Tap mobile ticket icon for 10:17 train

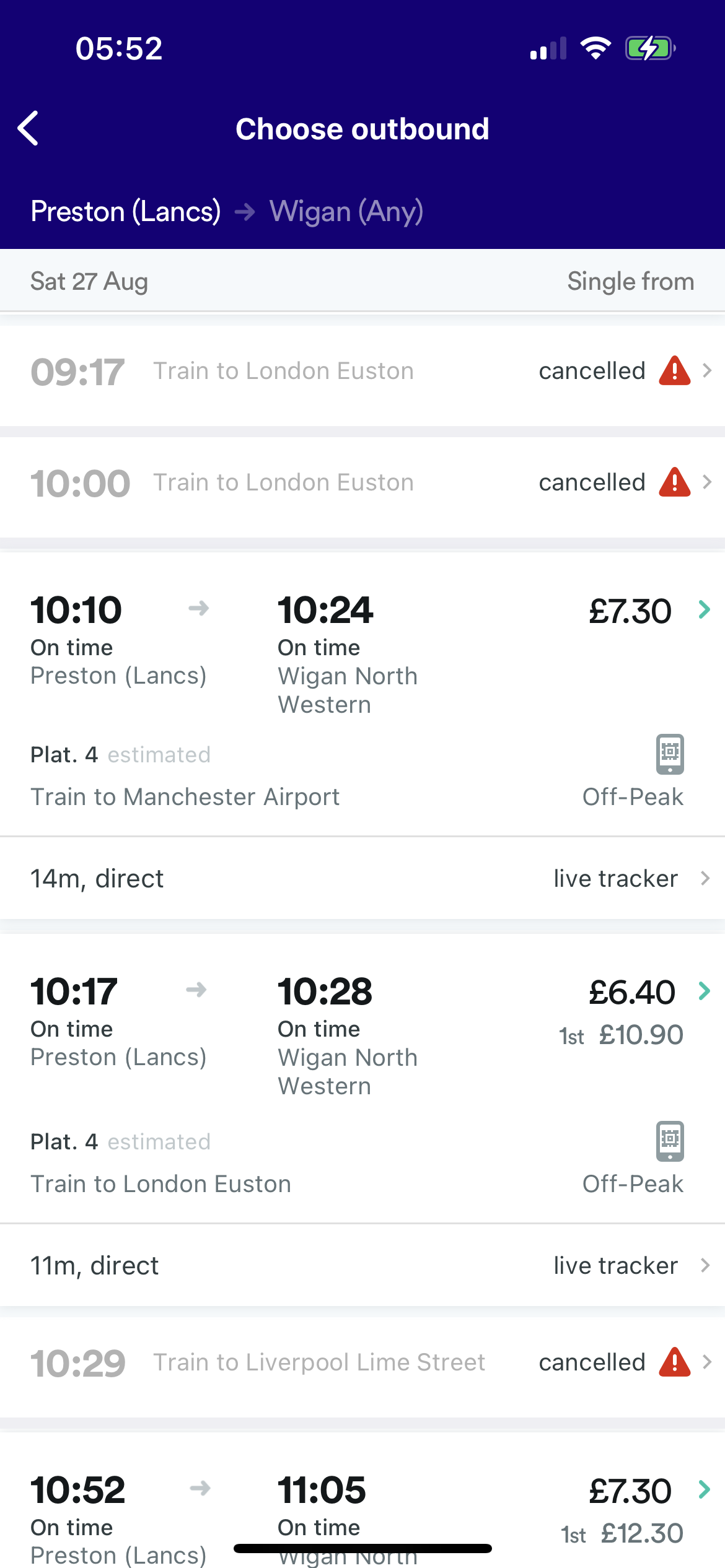[x=670, y=1141]
